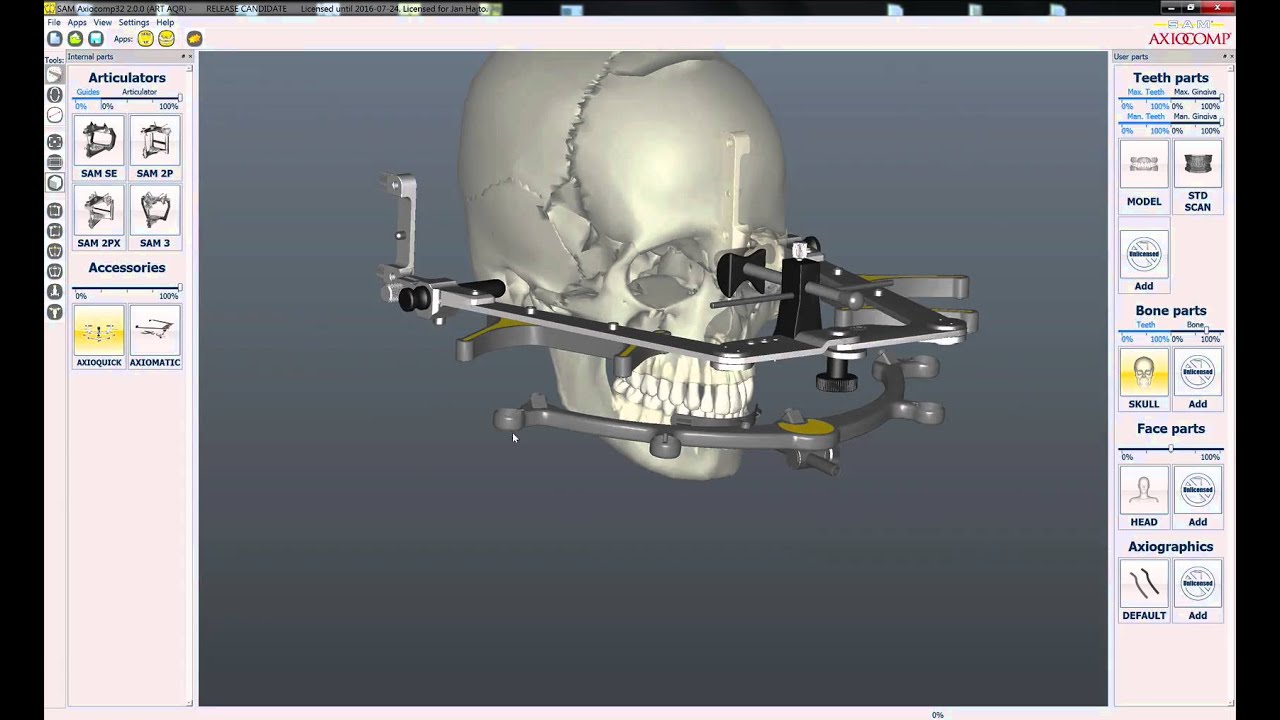Select the striped fifth Tools strip icon
The image size is (1280, 720).
(x=55, y=162)
